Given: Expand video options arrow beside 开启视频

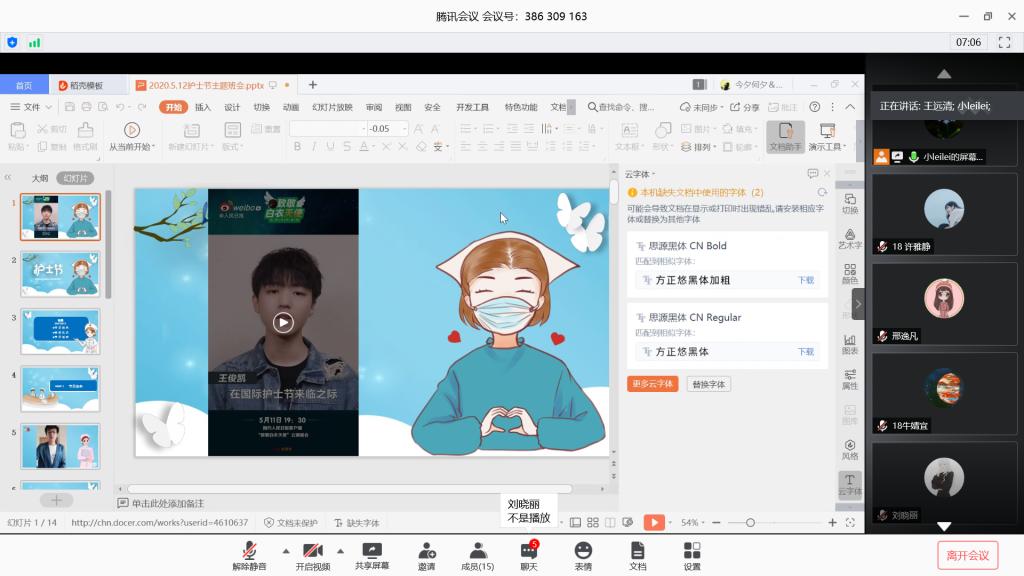Looking at the screenshot, I should (340, 550).
